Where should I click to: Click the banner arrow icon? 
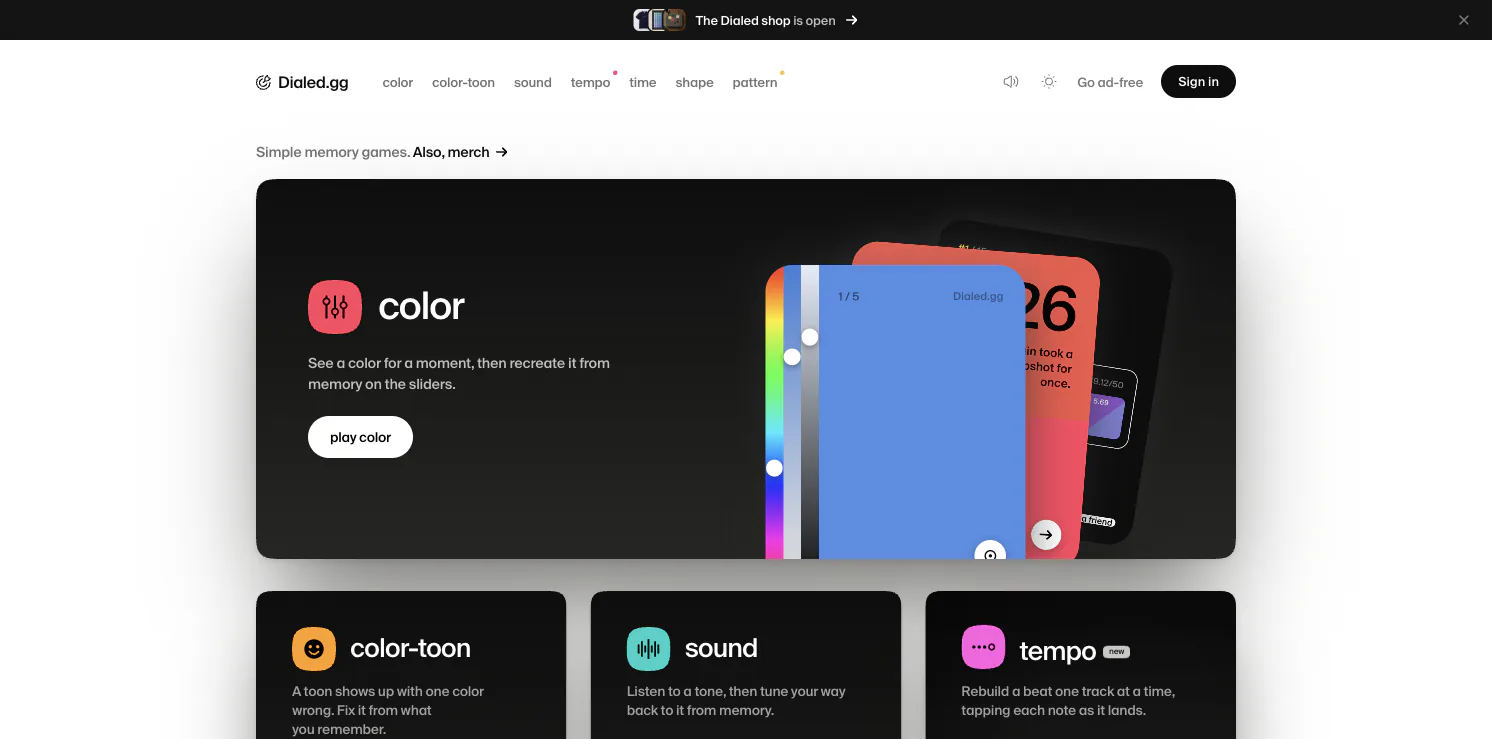coord(852,20)
